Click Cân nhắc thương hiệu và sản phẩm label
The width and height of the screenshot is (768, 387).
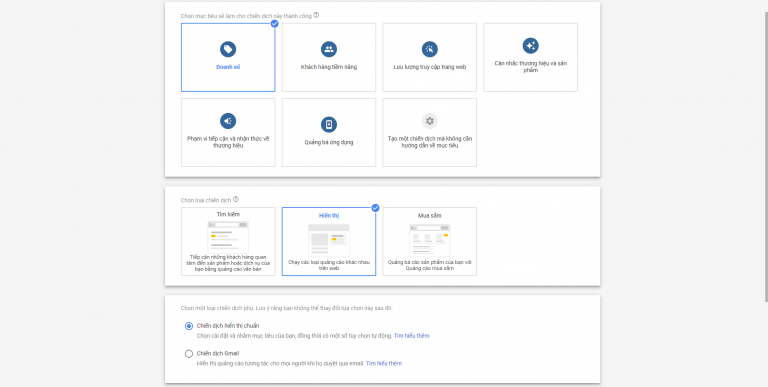coord(530,67)
